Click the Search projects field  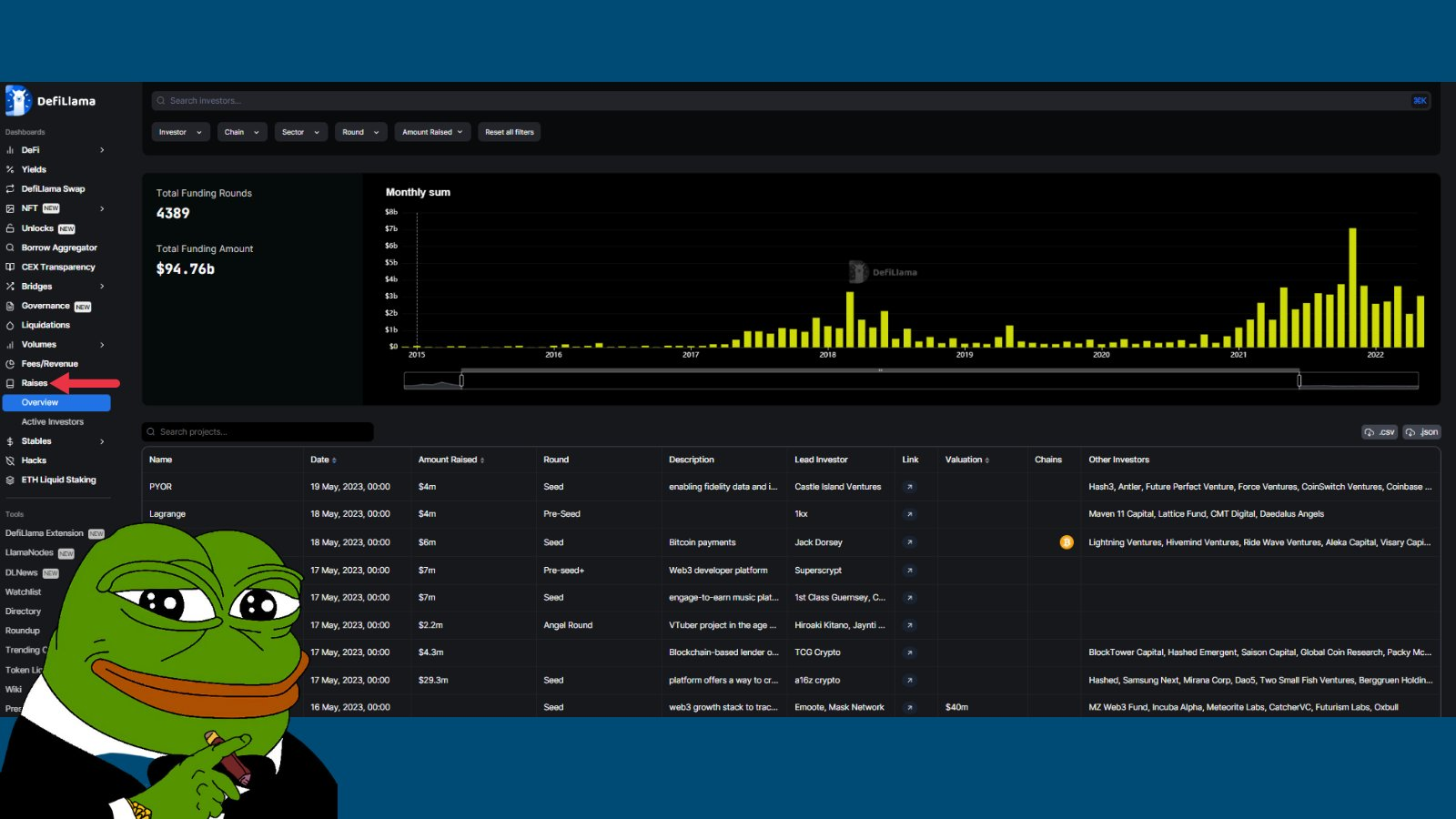(259, 432)
